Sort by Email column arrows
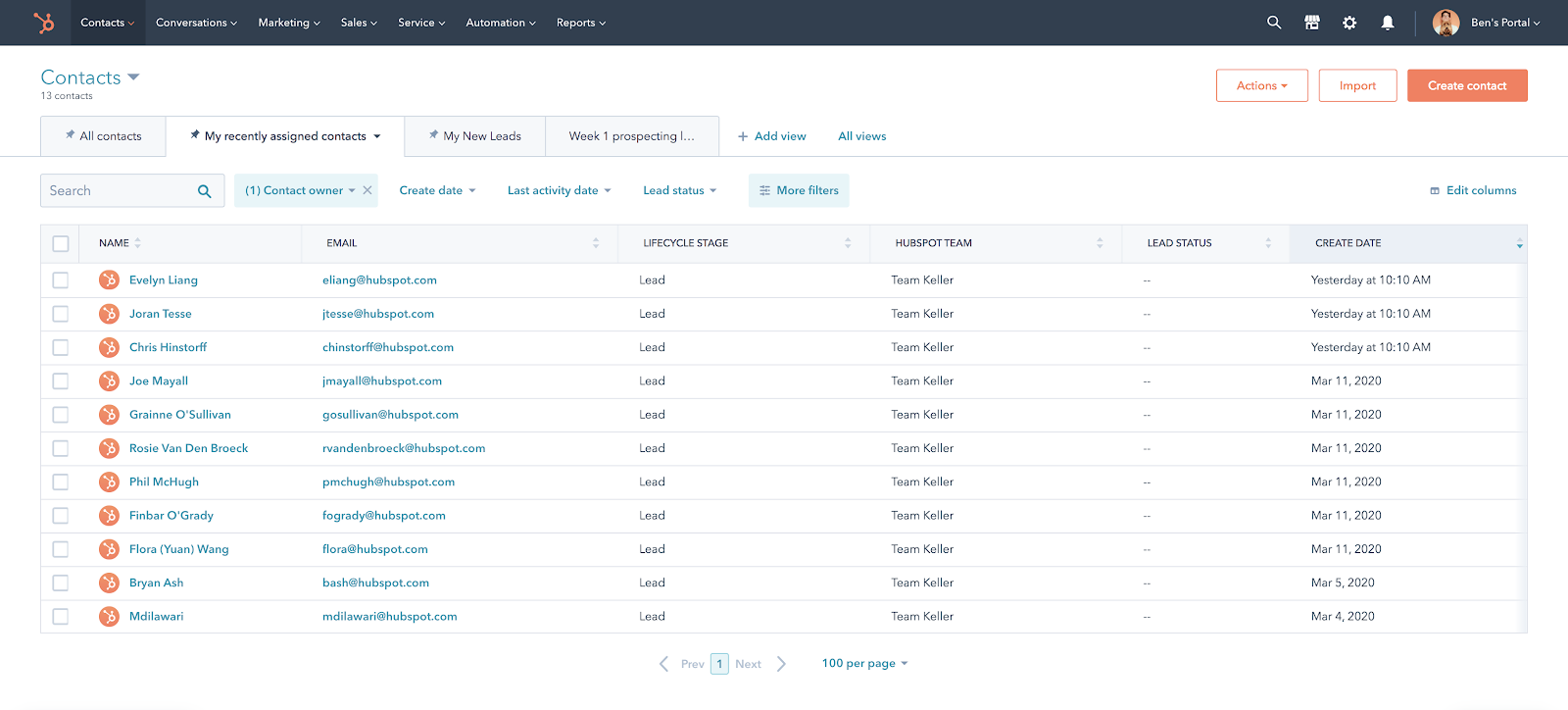This screenshot has height=710, width=1568. tap(596, 243)
